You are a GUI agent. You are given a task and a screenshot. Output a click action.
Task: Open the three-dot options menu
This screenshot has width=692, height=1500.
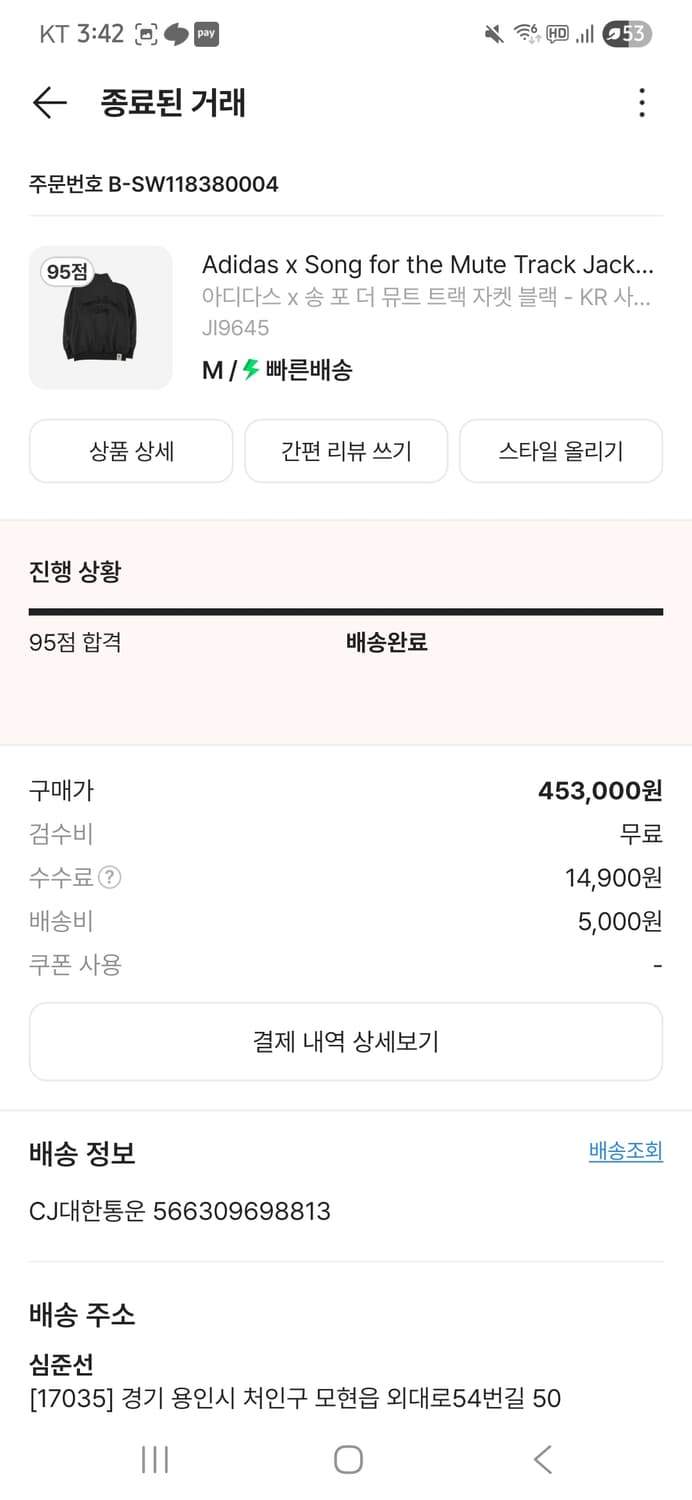(641, 103)
